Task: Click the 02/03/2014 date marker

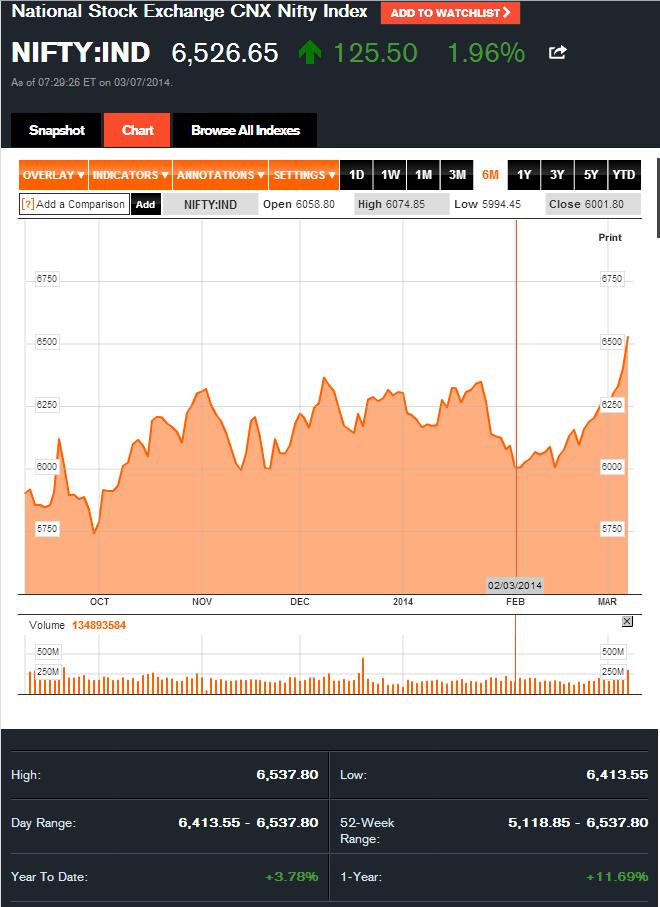Action: coord(515,585)
